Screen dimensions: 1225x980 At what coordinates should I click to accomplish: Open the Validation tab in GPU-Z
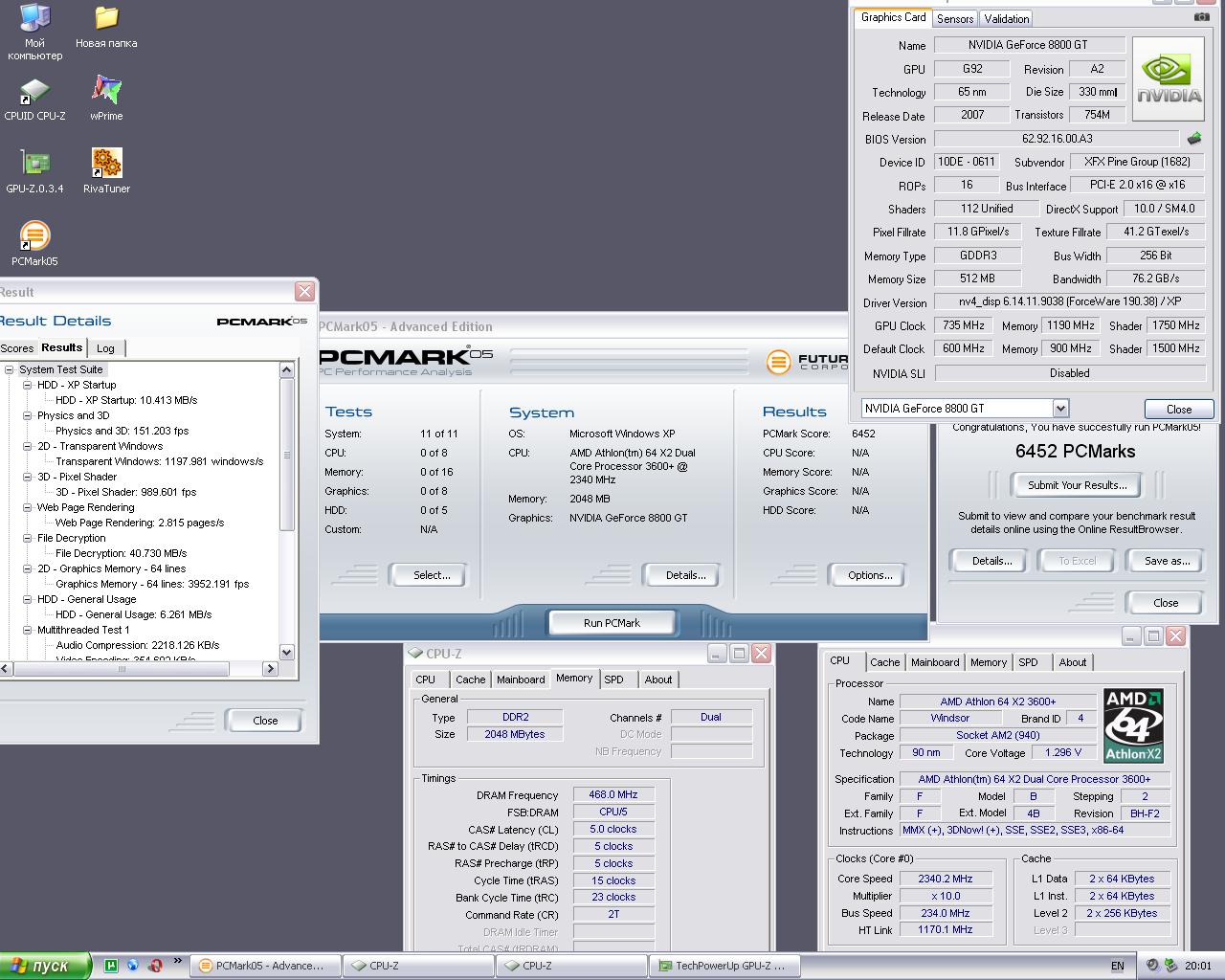pos(1007,18)
